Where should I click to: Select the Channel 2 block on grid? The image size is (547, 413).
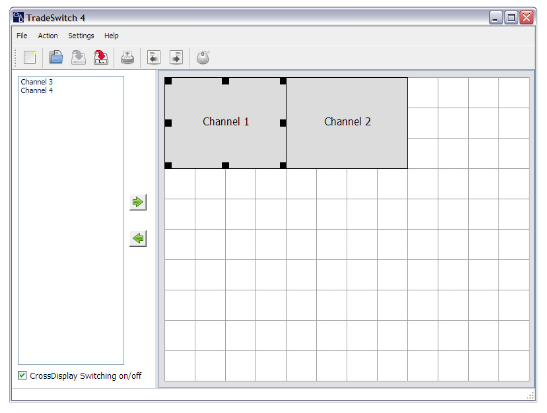[347, 123]
